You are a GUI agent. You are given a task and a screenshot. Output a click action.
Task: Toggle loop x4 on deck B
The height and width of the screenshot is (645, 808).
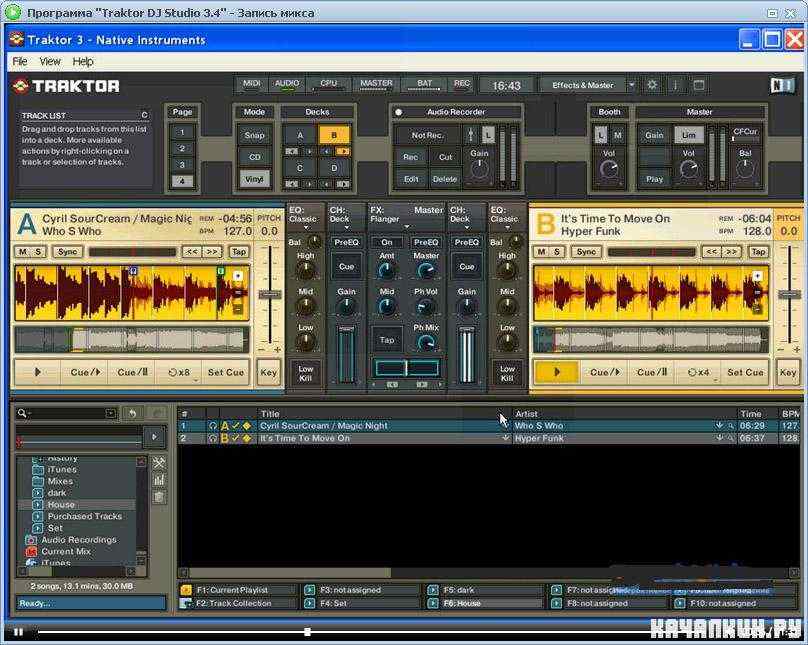[x=698, y=372]
